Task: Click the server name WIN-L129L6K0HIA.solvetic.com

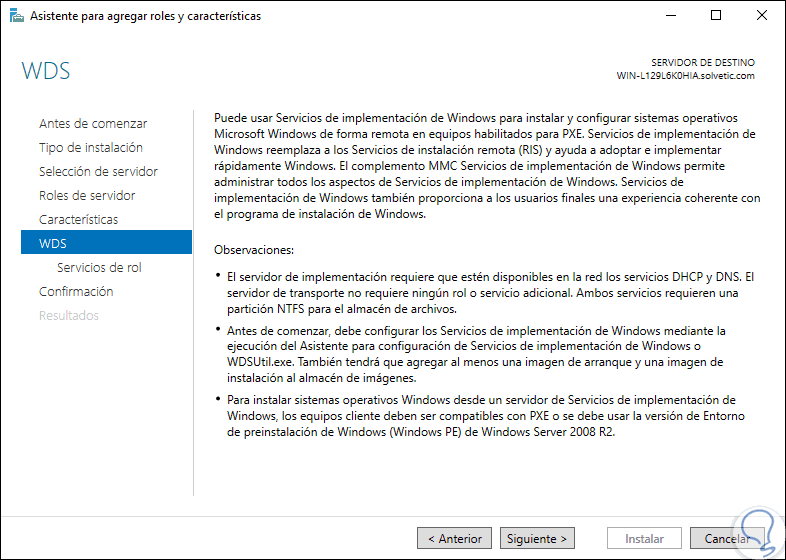Action: 686,76
